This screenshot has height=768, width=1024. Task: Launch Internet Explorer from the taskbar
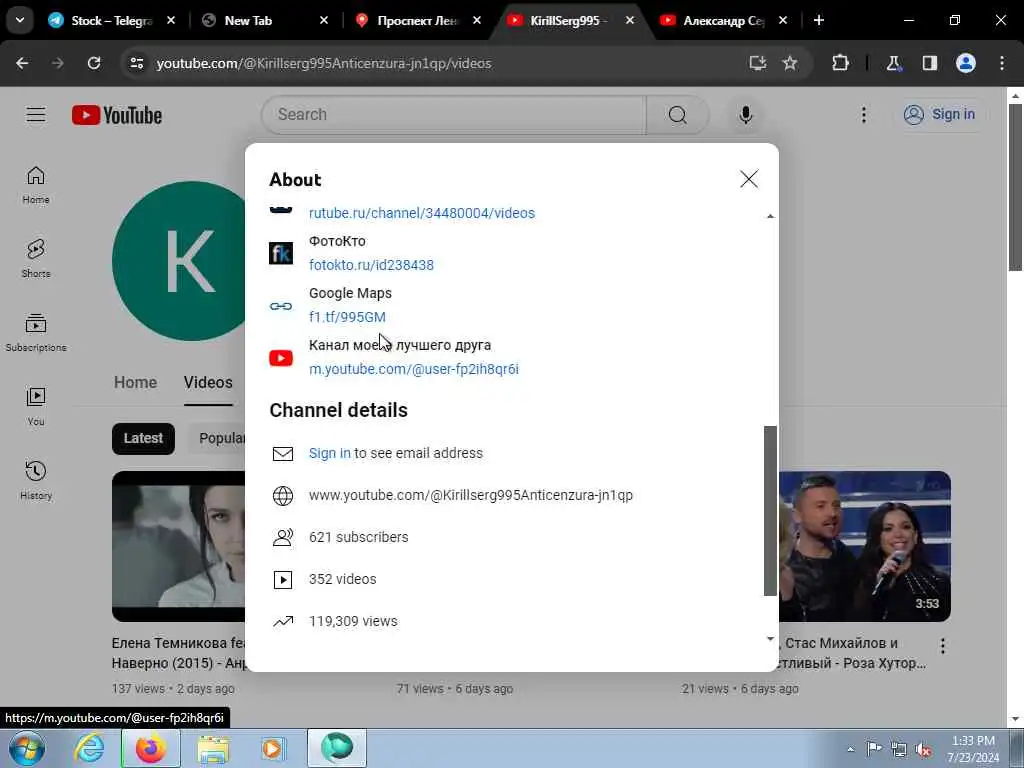click(x=89, y=749)
